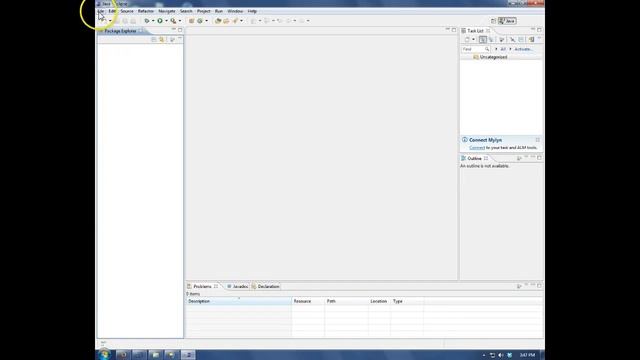Click the Open Task toolbar icon
The width and height of the screenshot is (640, 360).
pyautogui.click(x=226, y=21)
